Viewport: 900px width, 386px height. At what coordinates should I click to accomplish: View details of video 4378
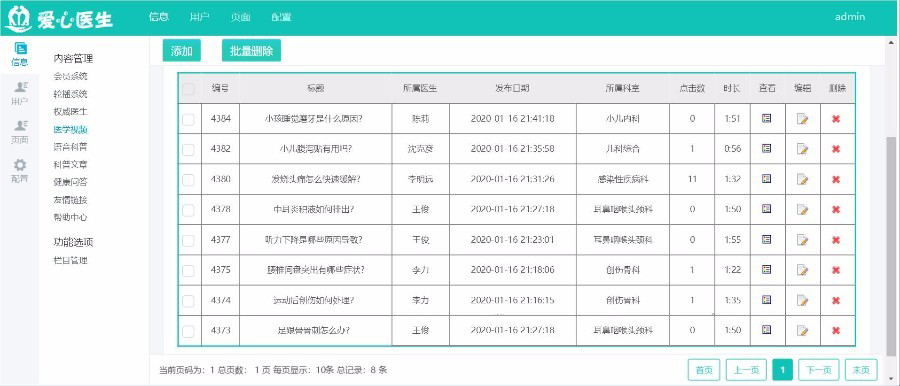[x=766, y=209]
